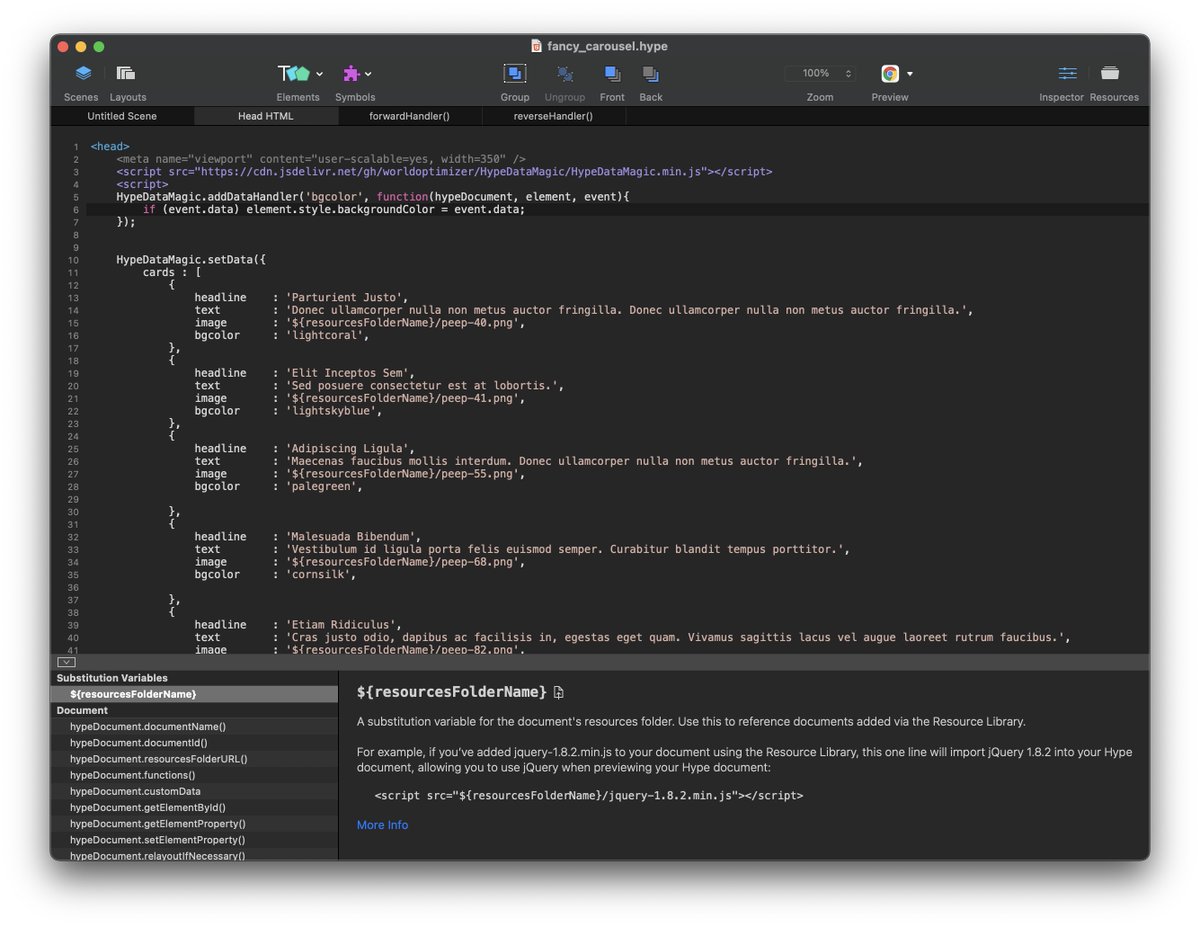Collapse the bottom reference panel chevron
This screenshot has height=927, width=1200.
tap(66, 662)
